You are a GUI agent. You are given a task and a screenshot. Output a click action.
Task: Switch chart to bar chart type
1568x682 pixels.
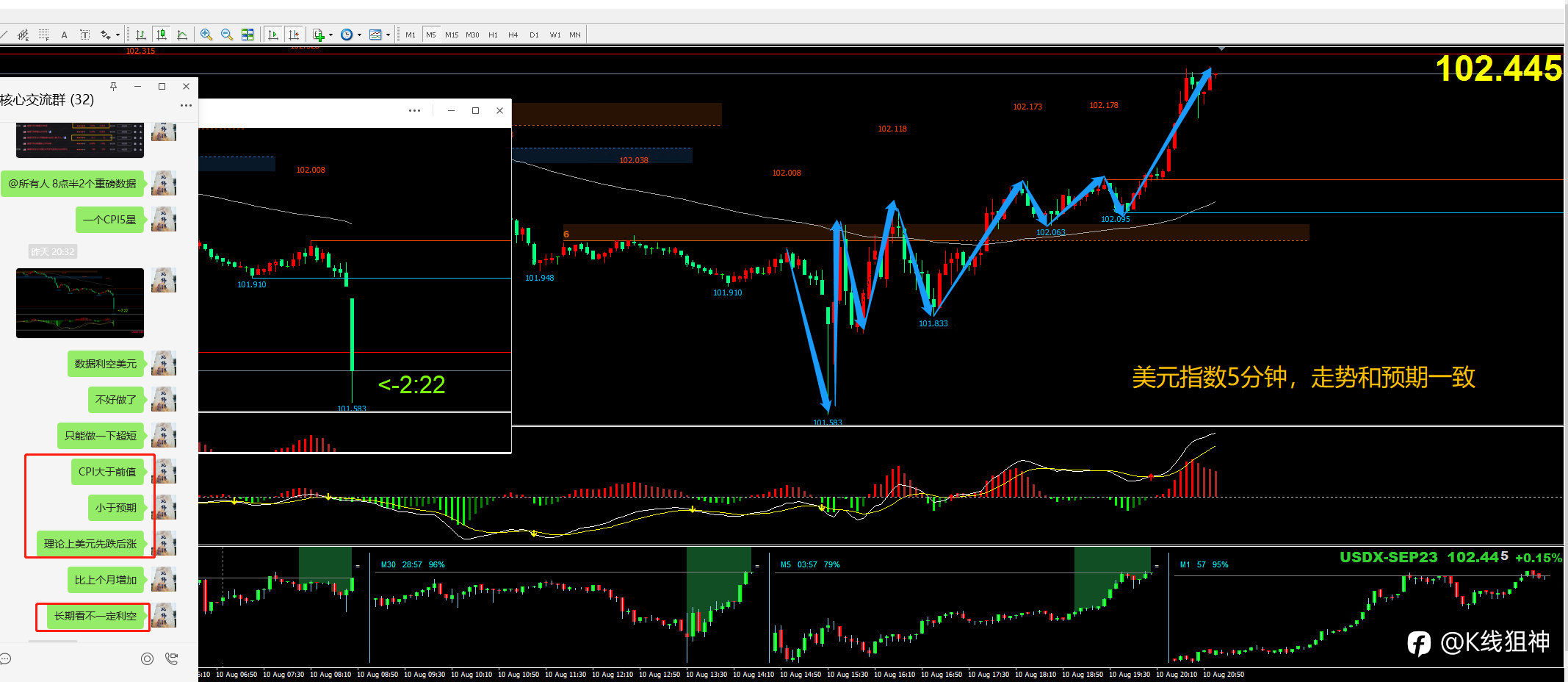pos(140,35)
